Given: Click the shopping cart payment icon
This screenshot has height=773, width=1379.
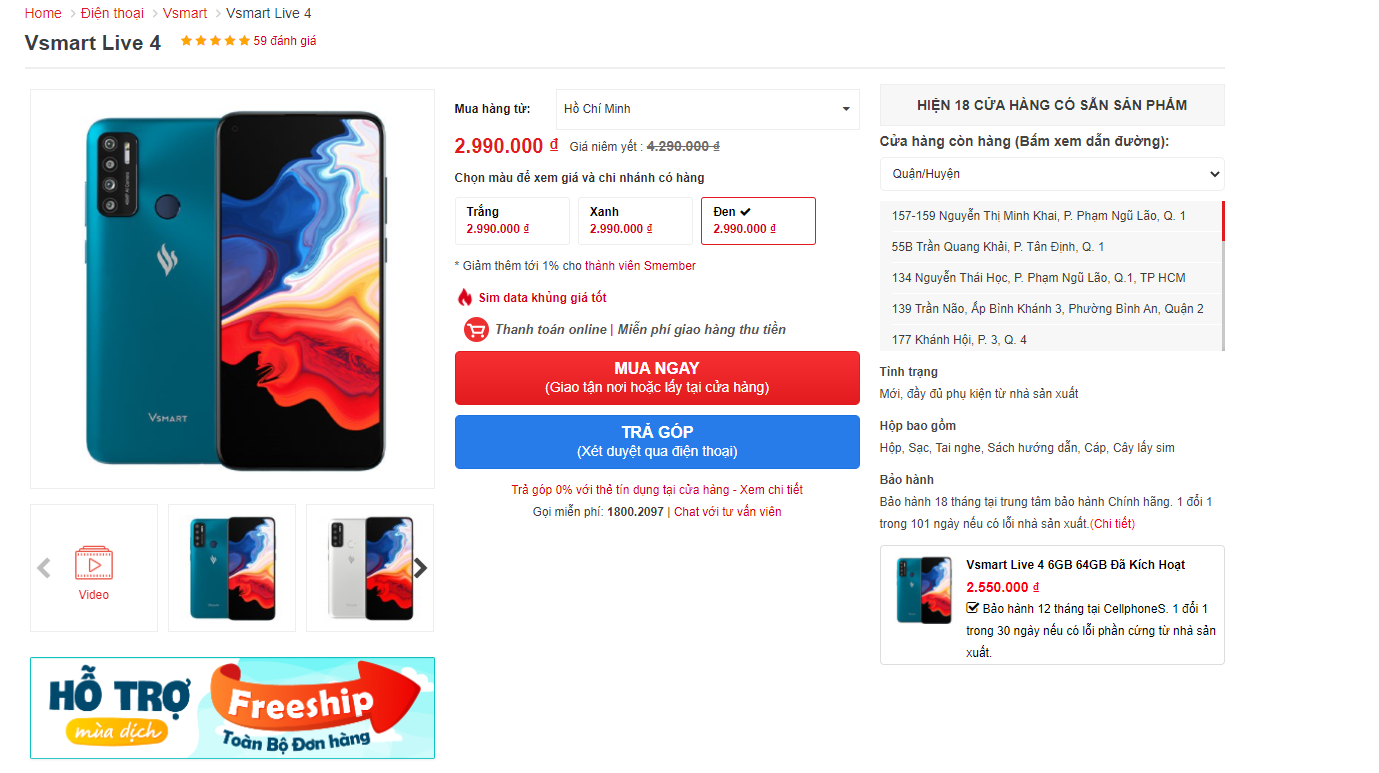Looking at the screenshot, I should [x=476, y=329].
